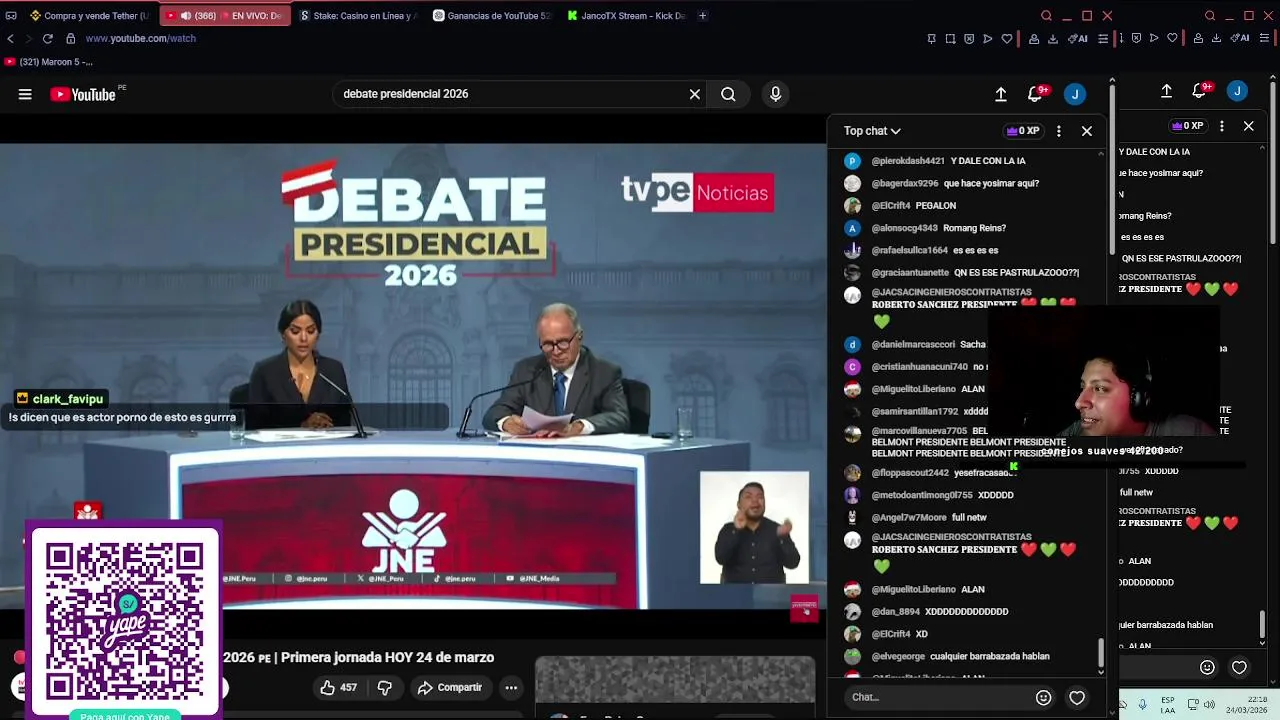Open the chat three-dot options menu

(x=1058, y=131)
